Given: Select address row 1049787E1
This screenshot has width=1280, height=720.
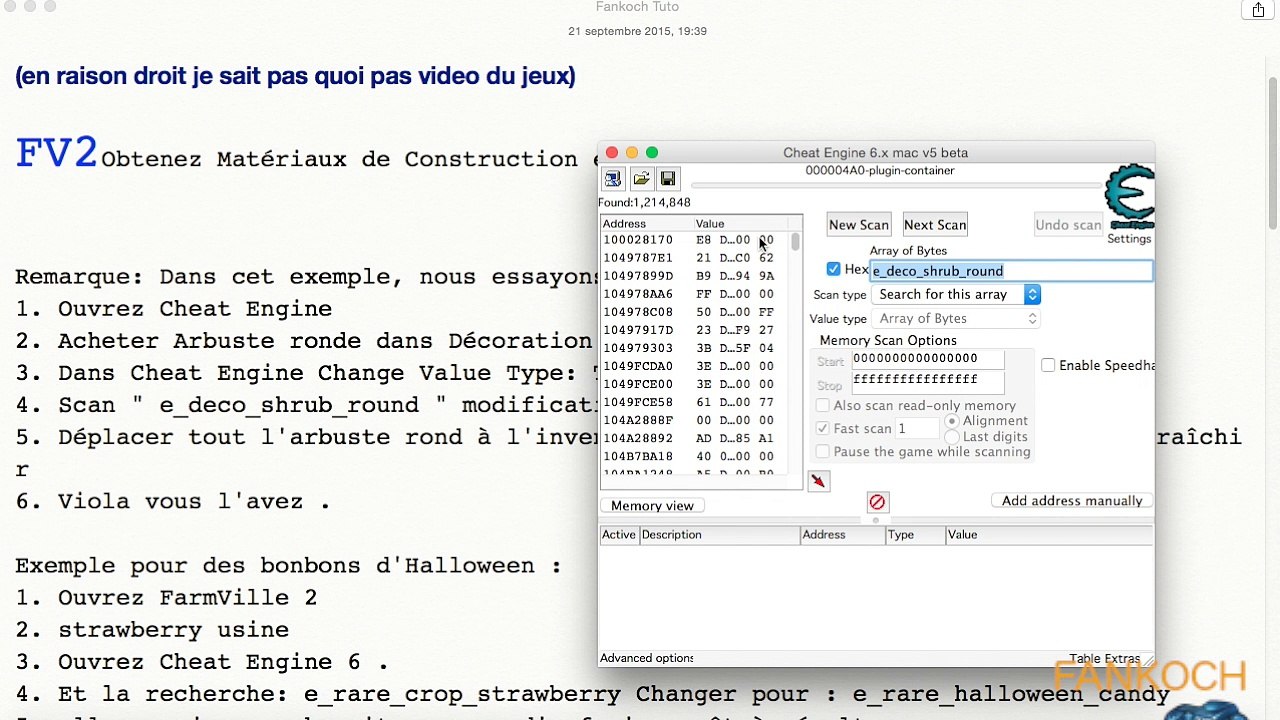Looking at the screenshot, I should 695,258.
